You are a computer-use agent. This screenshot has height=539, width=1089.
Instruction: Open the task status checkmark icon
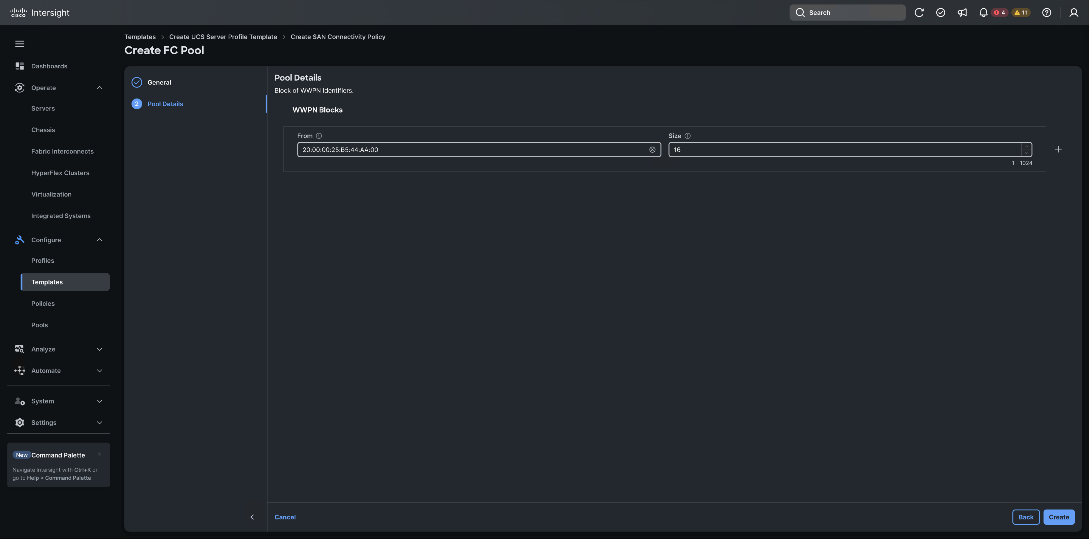pos(940,13)
